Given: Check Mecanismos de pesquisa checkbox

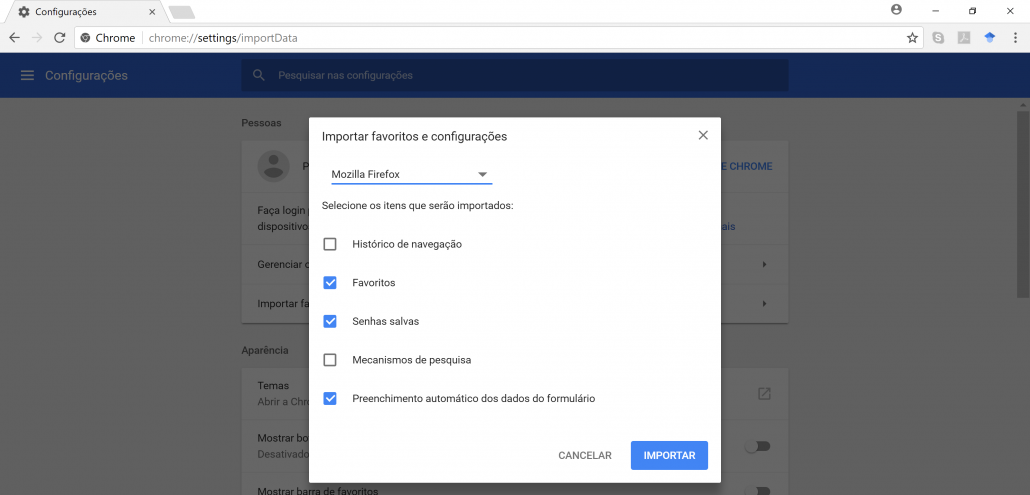Looking at the screenshot, I should click(330, 360).
